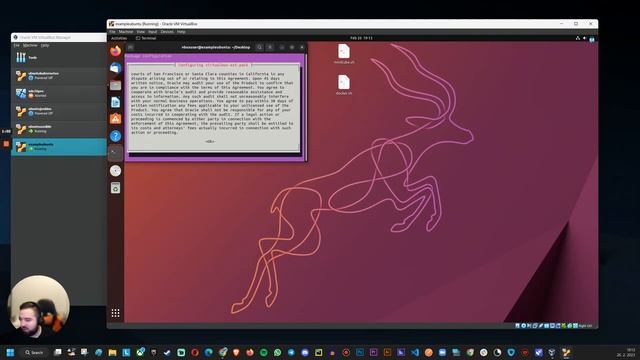Open Input menu in VM window
The width and height of the screenshot is (640, 360).
153,32
